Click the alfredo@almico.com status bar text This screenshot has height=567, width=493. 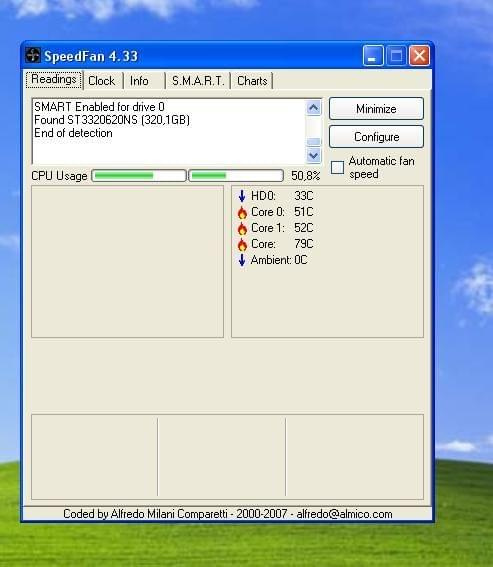344,514
